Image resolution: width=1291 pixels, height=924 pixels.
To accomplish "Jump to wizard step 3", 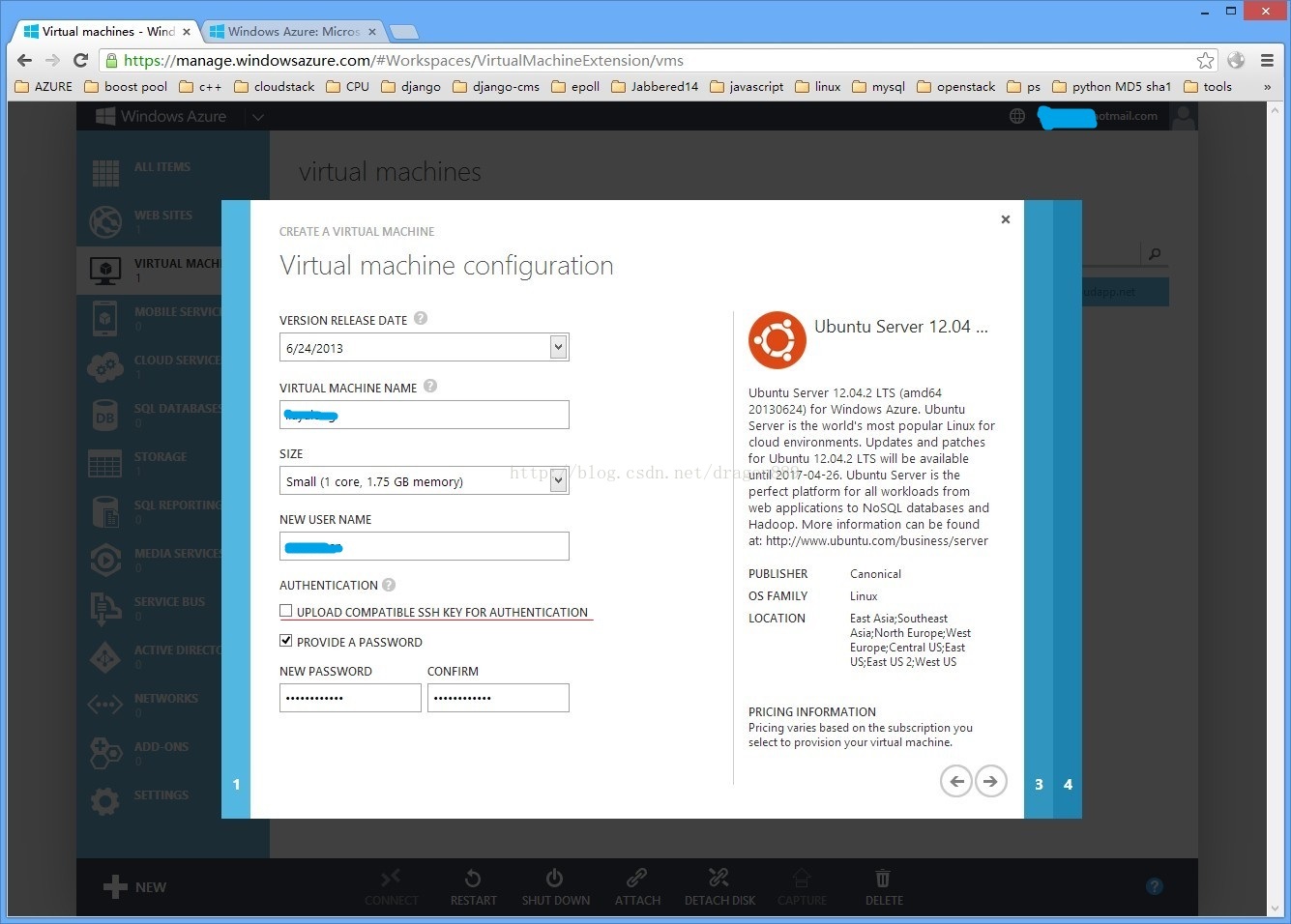I will point(1039,509).
